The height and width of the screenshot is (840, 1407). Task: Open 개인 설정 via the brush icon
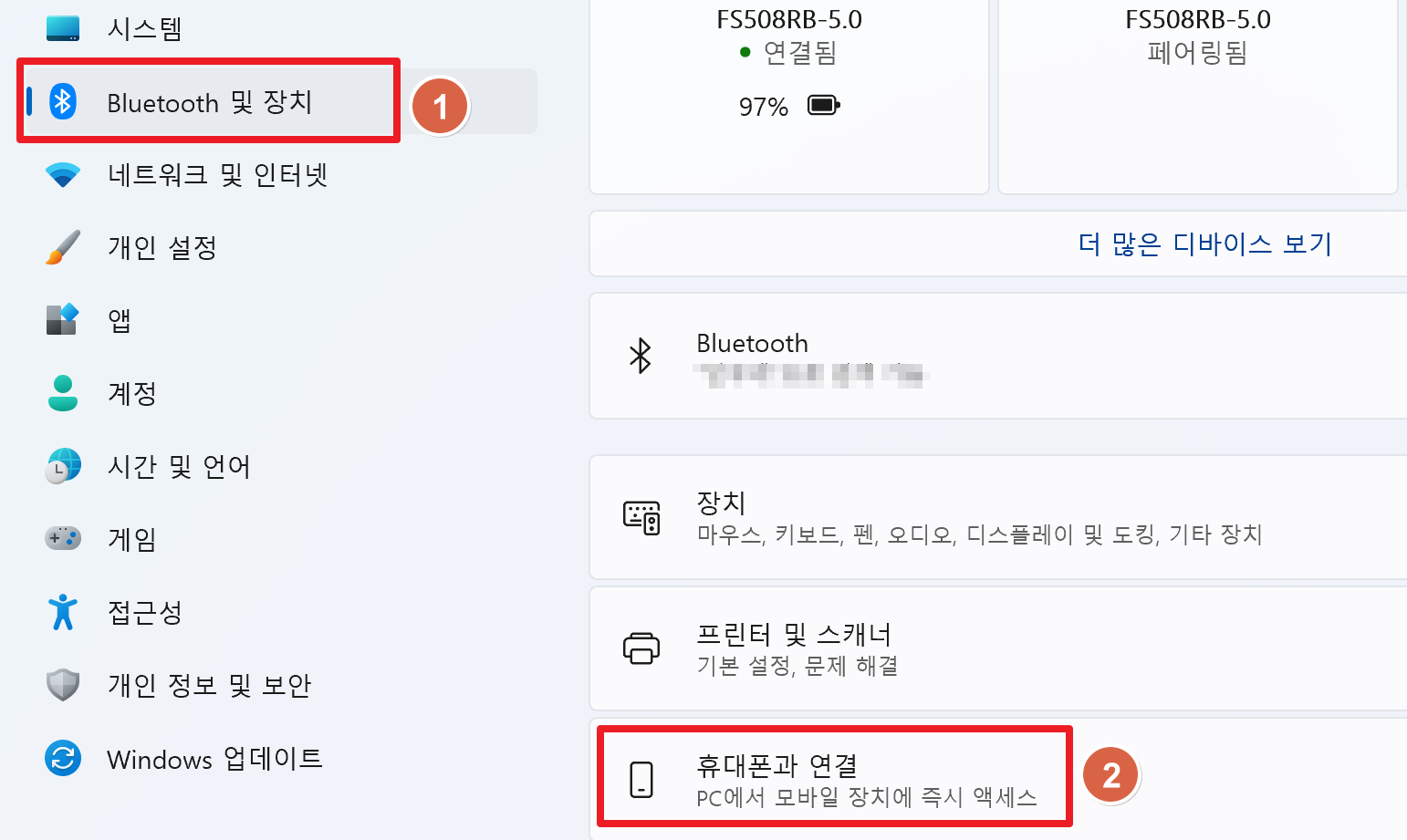click(62, 247)
